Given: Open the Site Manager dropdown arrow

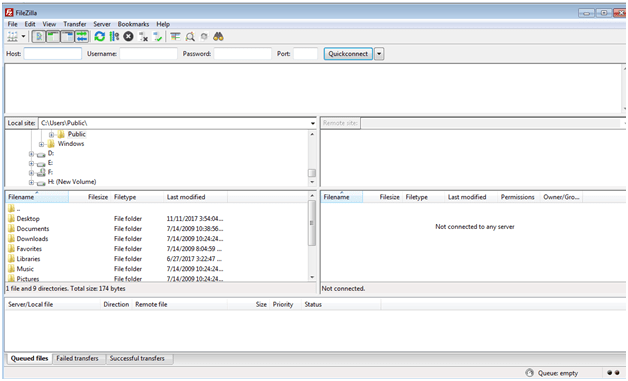Looking at the screenshot, I should pos(23,37).
